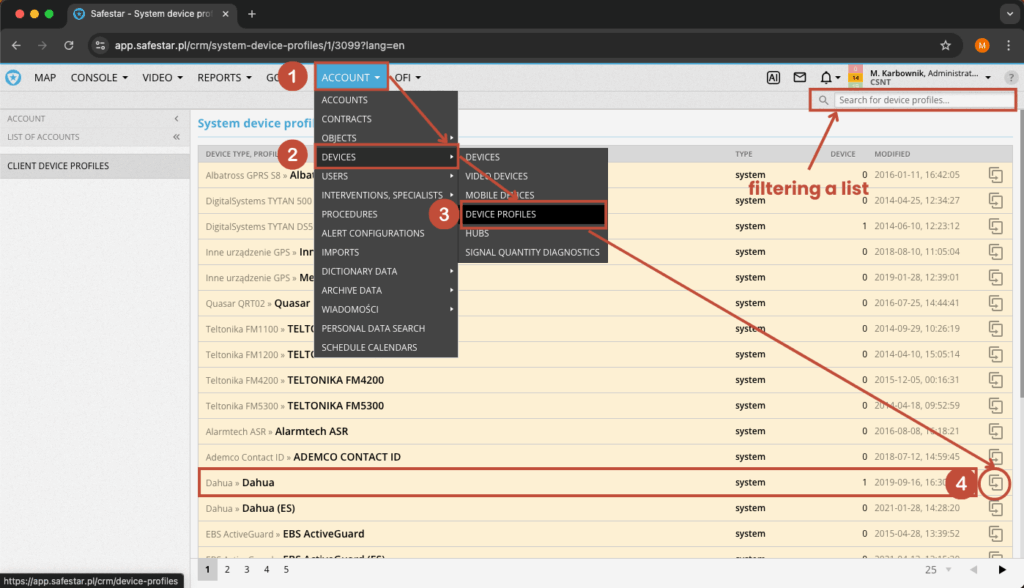Collapse the LIST OF ACCOUNTS sidebar panel
1024x588 pixels.
click(x=176, y=137)
